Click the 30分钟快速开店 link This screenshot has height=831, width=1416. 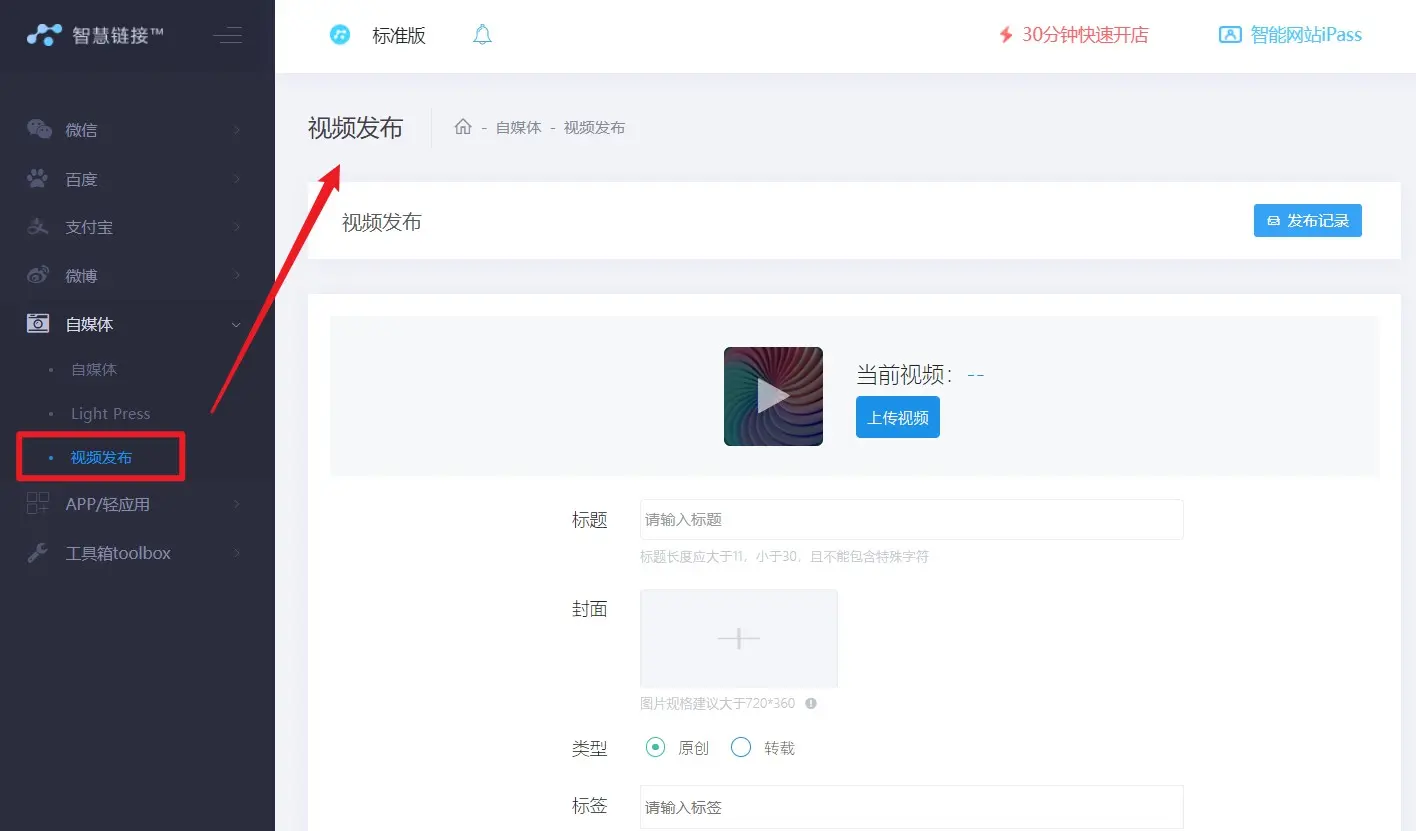tap(1074, 35)
